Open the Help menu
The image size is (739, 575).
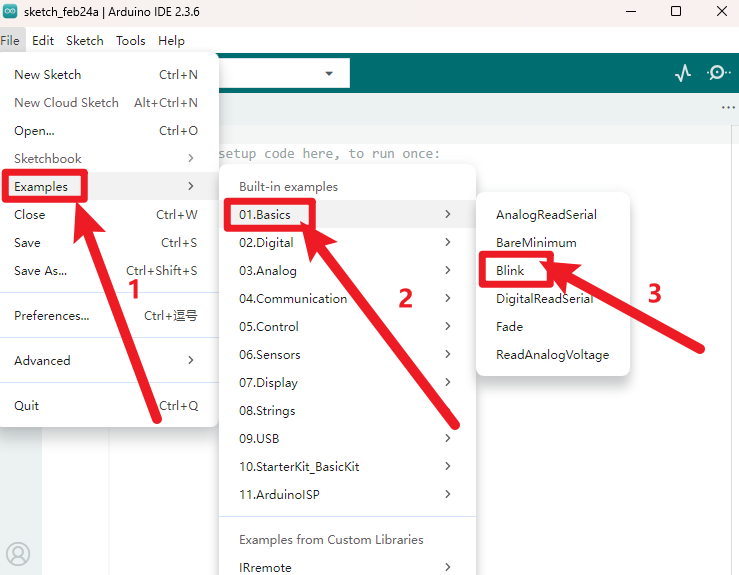click(x=171, y=41)
